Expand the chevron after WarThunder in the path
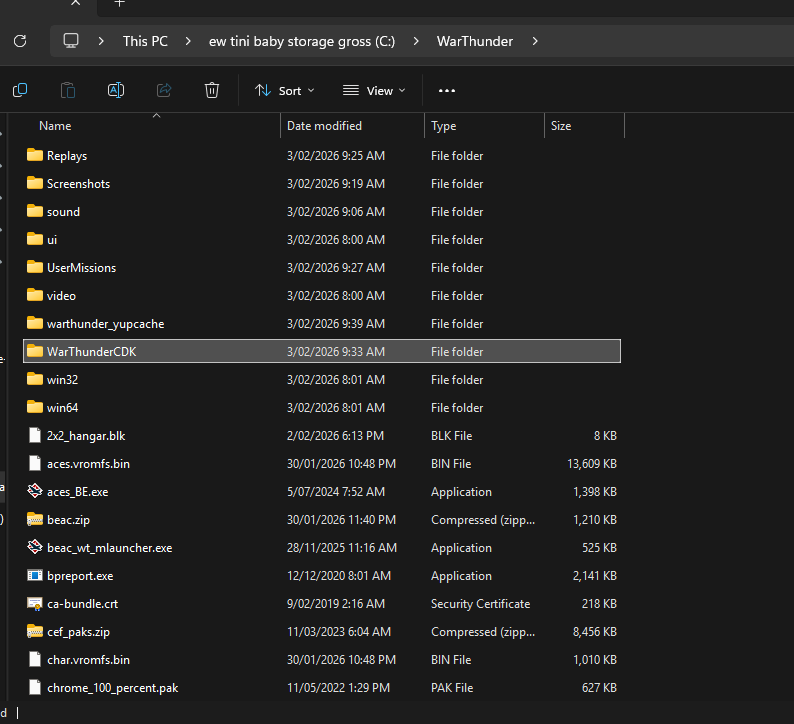 535,41
